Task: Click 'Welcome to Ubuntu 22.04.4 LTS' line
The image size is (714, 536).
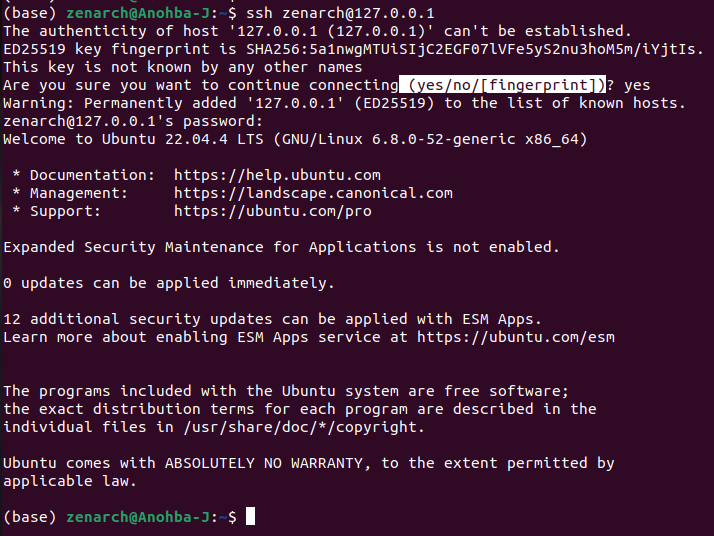Action: click(295, 139)
